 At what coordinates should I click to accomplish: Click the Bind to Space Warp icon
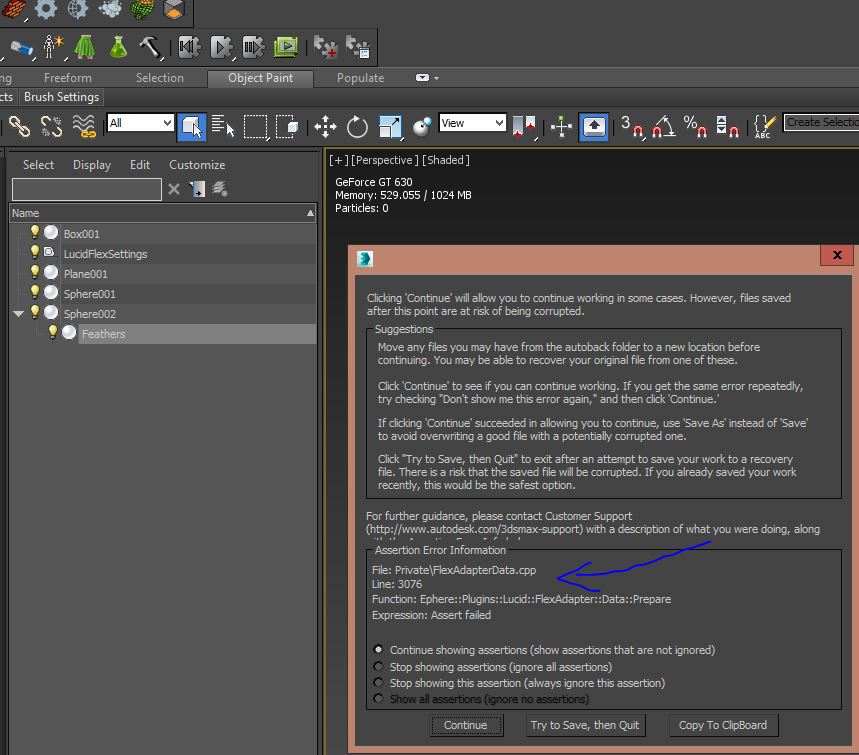(x=84, y=126)
